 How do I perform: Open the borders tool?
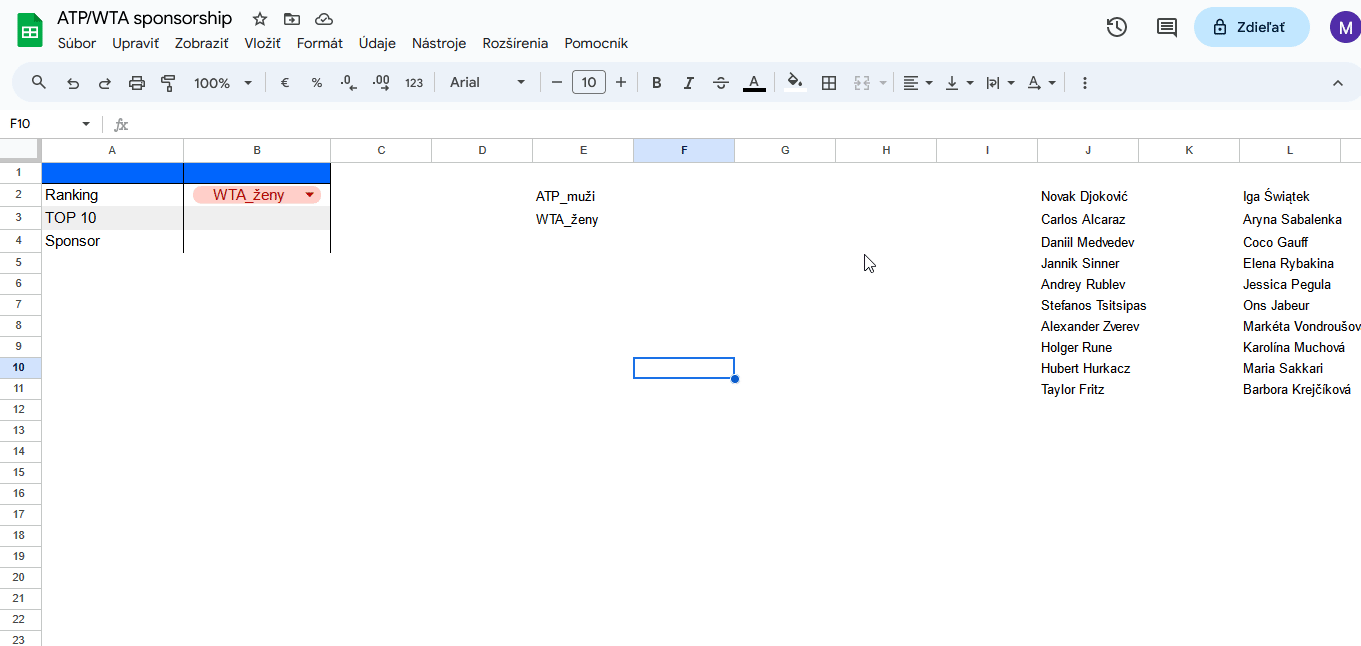point(829,83)
